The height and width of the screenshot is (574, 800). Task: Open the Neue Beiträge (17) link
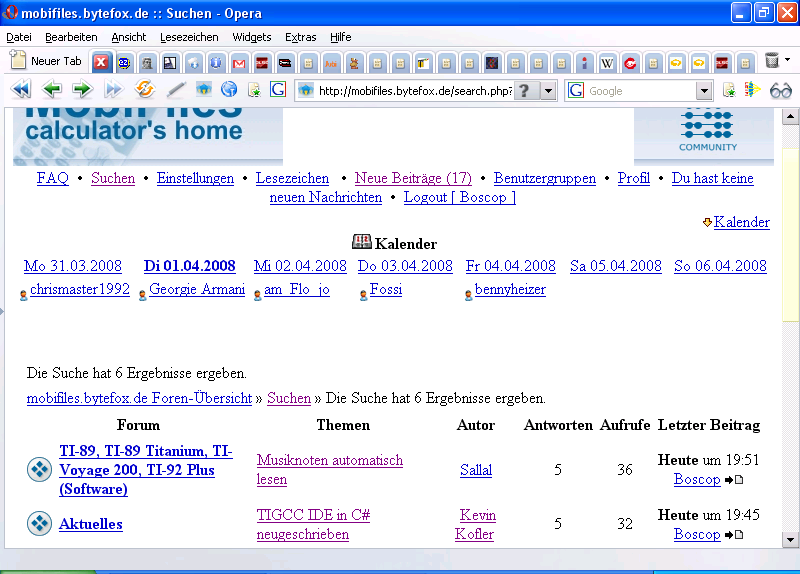pos(413,178)
